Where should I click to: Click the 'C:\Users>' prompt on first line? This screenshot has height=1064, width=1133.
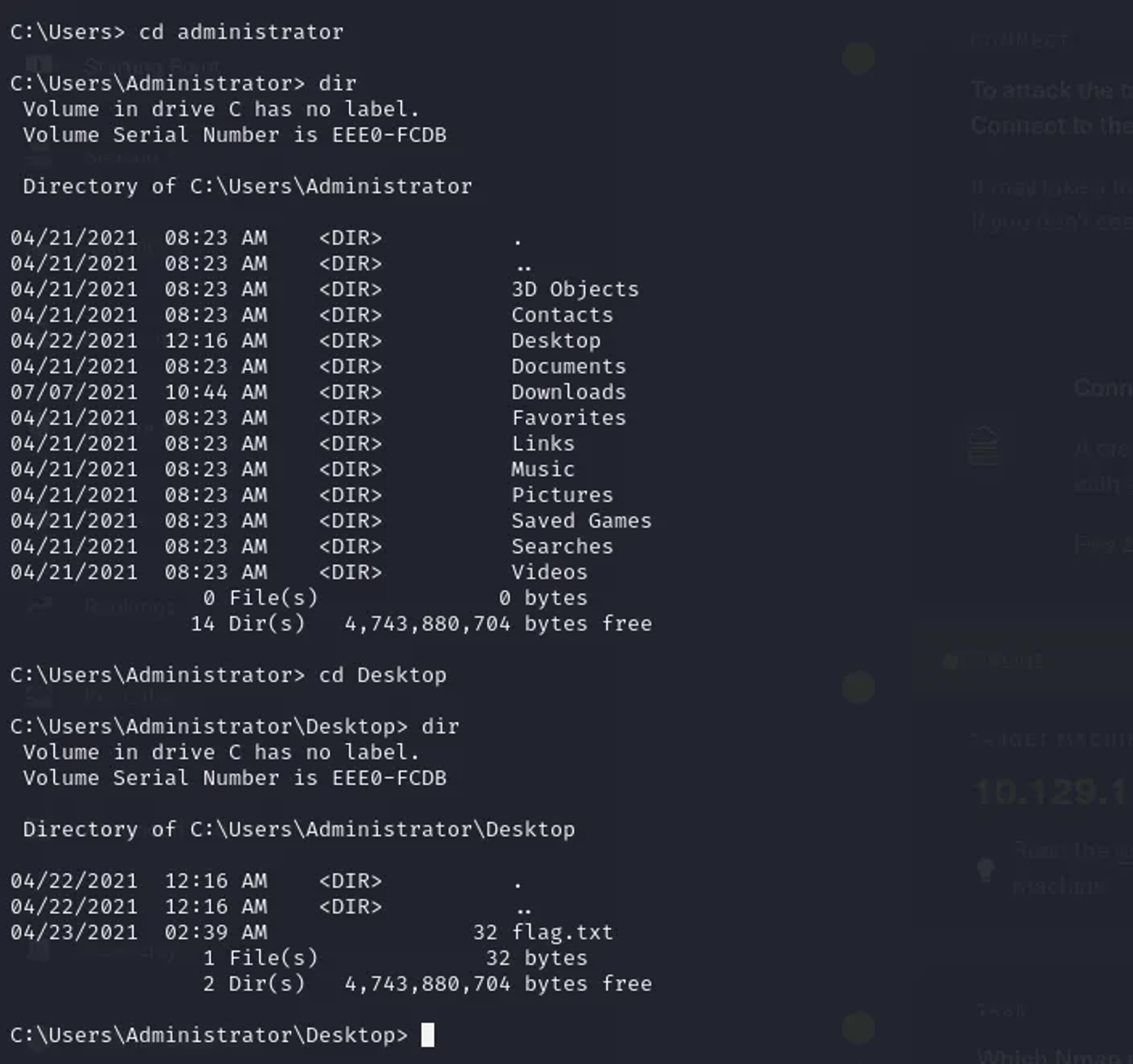(67, 32)
